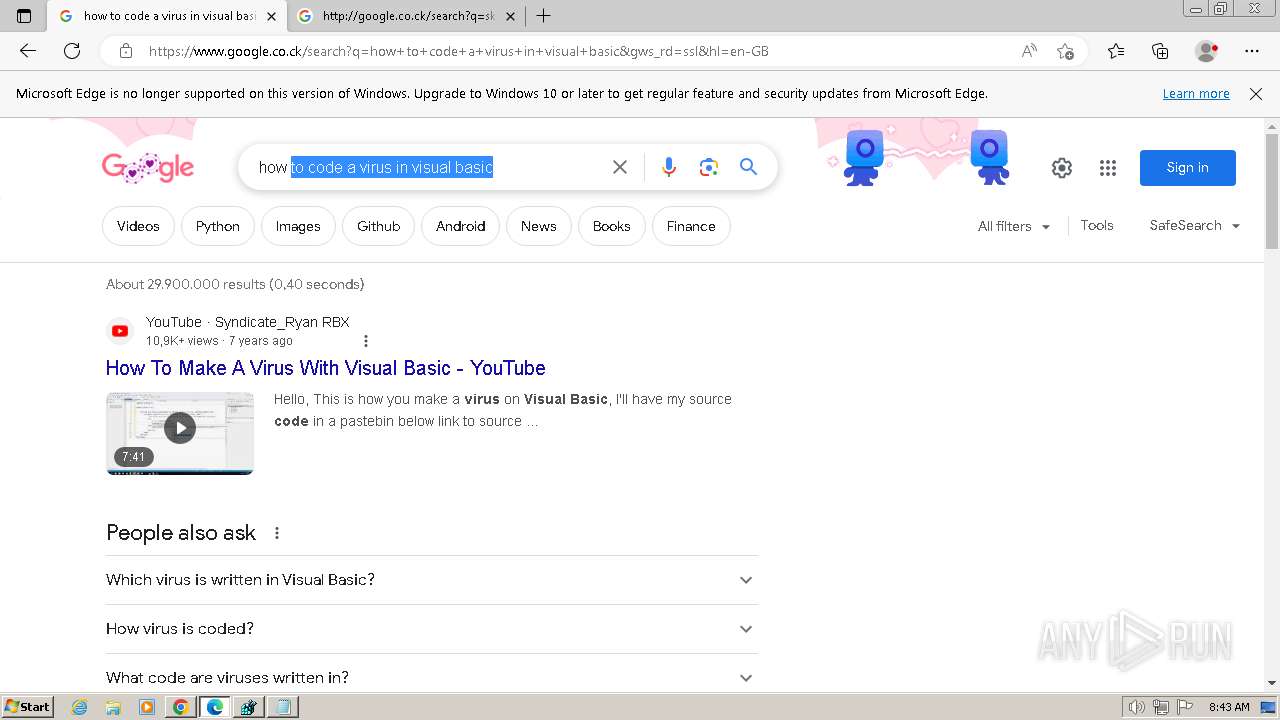This screenshot has width=1280, height=720.
Task: Click the Sign in button
Action: (x=1188, y=168)
